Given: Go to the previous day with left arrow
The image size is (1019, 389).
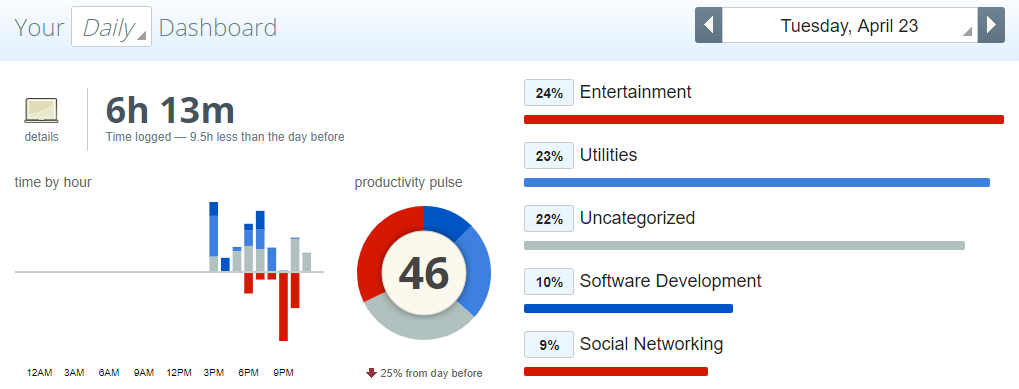Looking at the screenshot, I should pyautogui.click(x=709, y=25).
